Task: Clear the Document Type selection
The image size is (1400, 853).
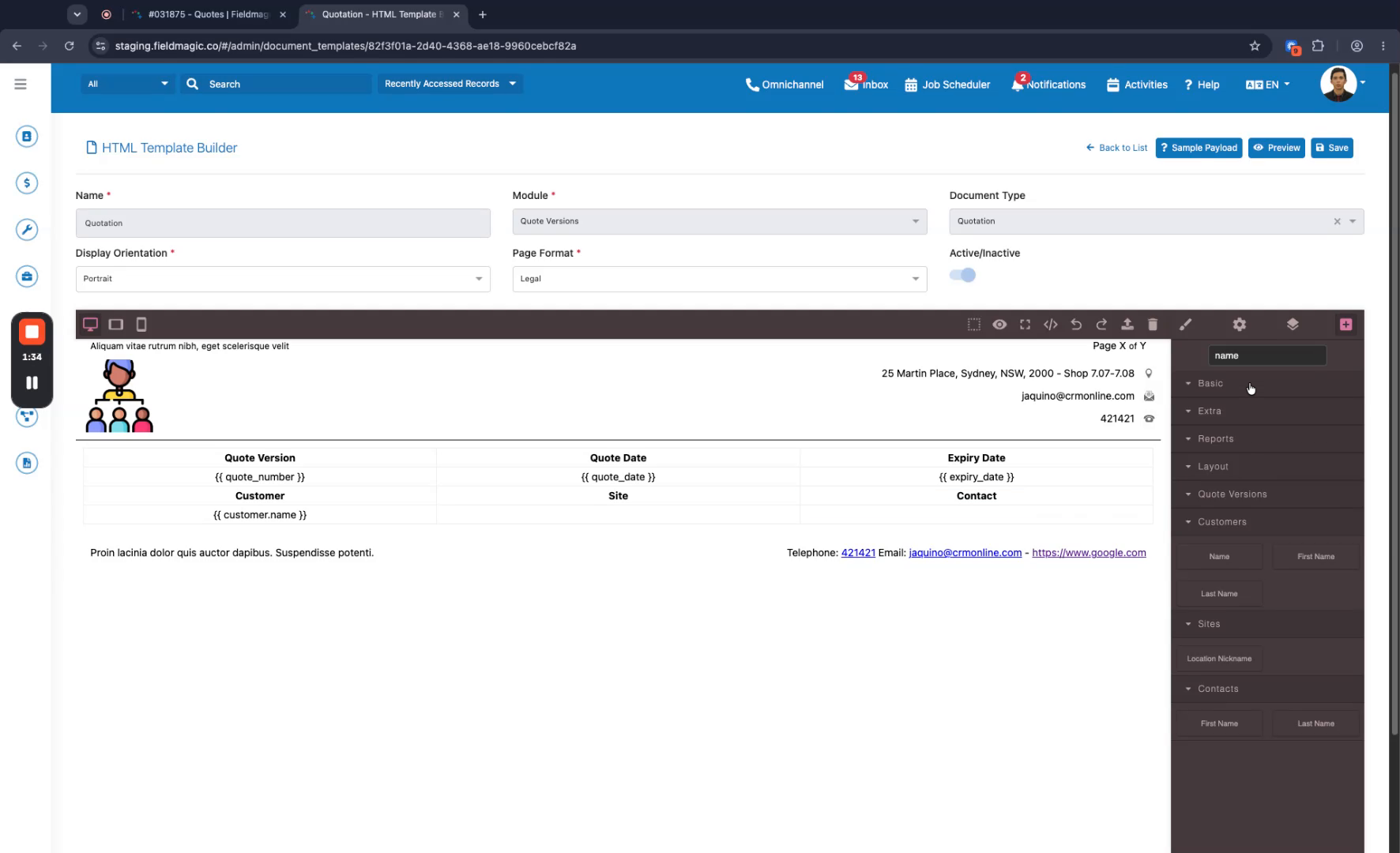Action: [x=1337, y=222]
